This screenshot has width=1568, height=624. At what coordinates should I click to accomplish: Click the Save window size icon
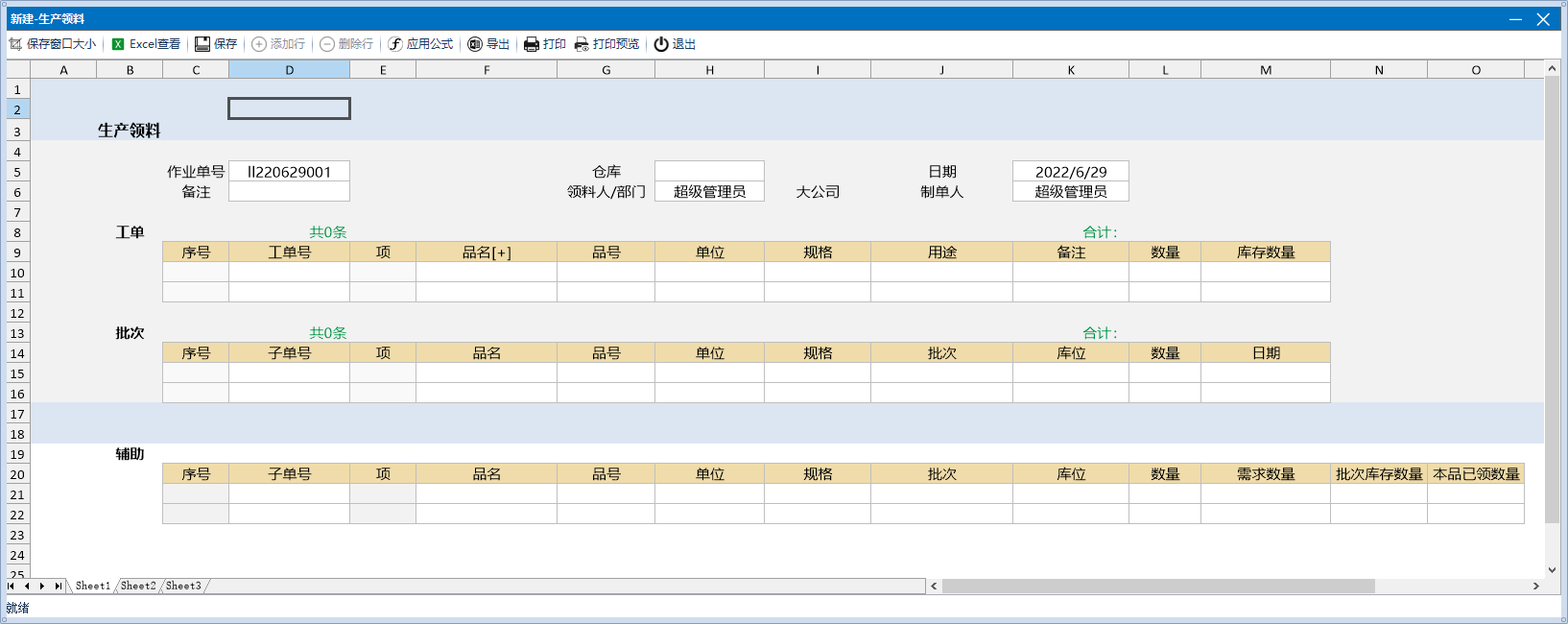coord(15,44)
